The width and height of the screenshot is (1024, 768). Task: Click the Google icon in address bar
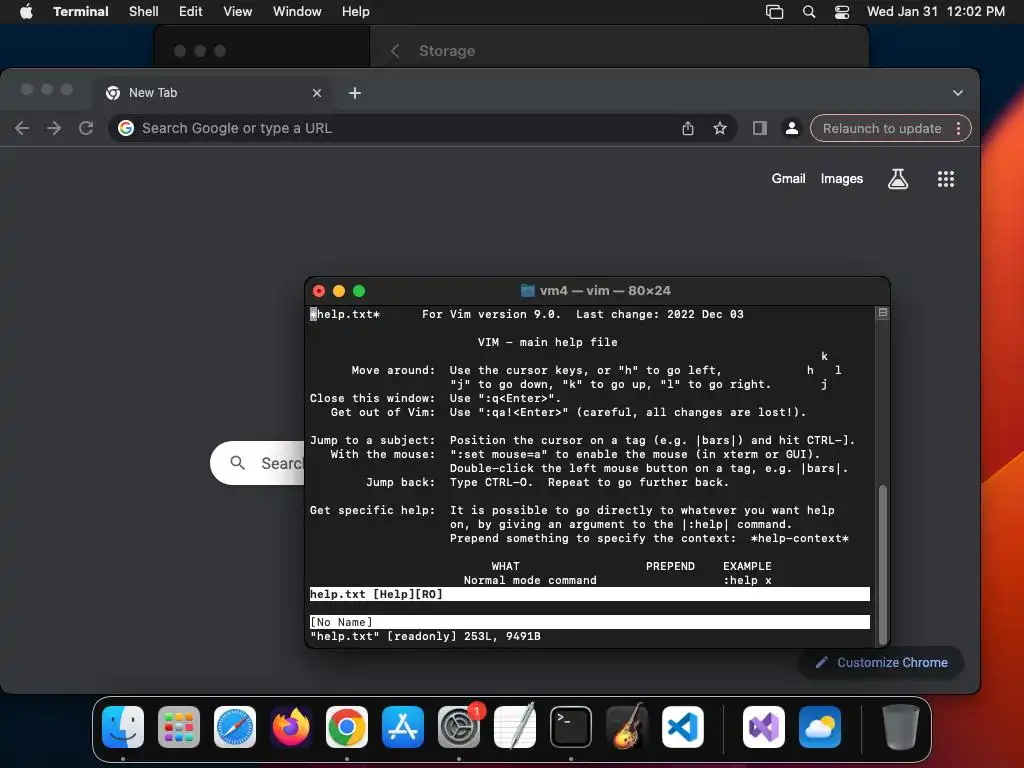click(x=126, y=128)
